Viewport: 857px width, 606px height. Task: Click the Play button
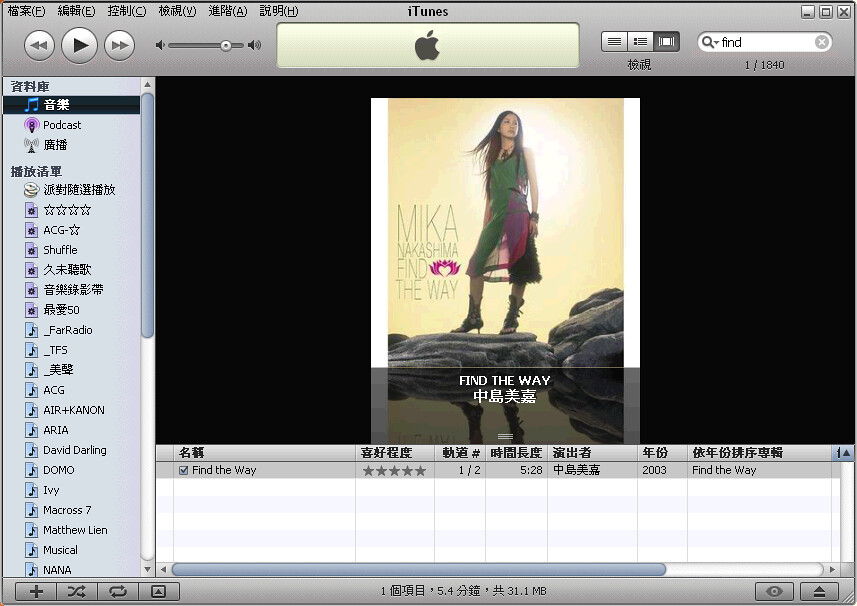coord(80,45)
